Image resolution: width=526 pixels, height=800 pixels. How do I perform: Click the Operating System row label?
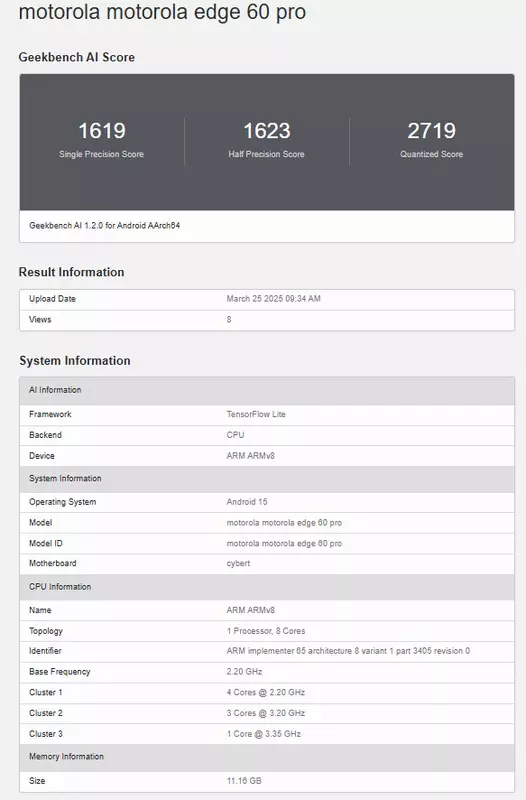[62, 502]
